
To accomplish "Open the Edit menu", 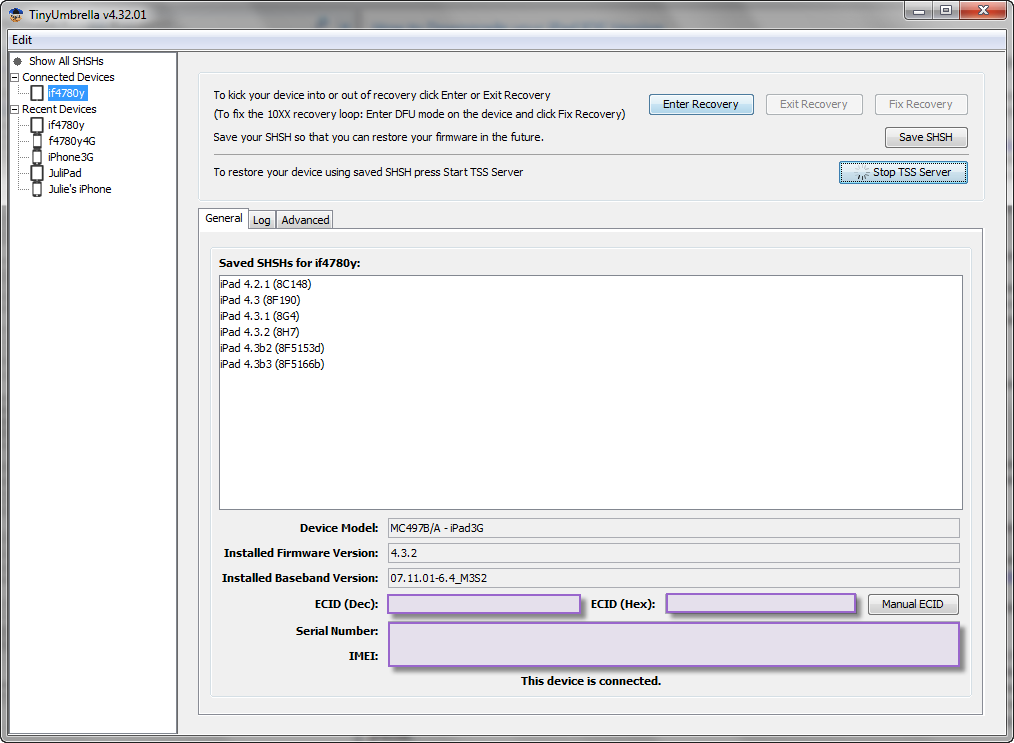I will point(22,40).
